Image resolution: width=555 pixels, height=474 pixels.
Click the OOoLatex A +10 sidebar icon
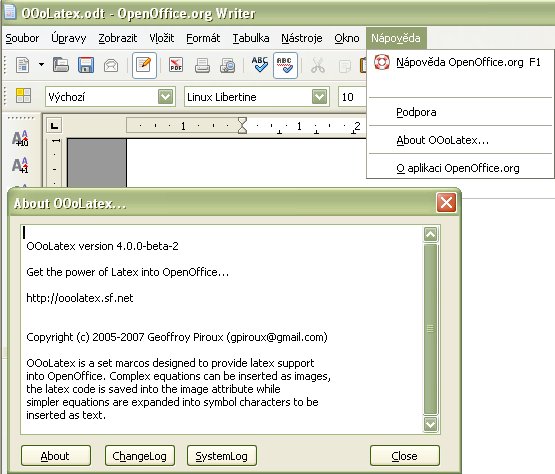point(20,138)
